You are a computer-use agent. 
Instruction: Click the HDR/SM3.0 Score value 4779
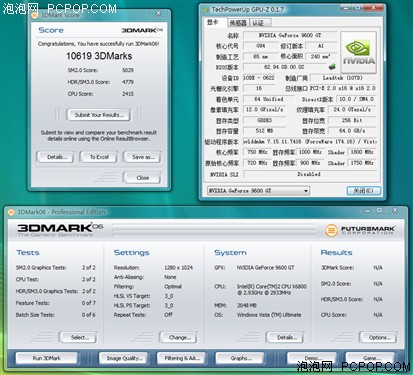(128, 82)
